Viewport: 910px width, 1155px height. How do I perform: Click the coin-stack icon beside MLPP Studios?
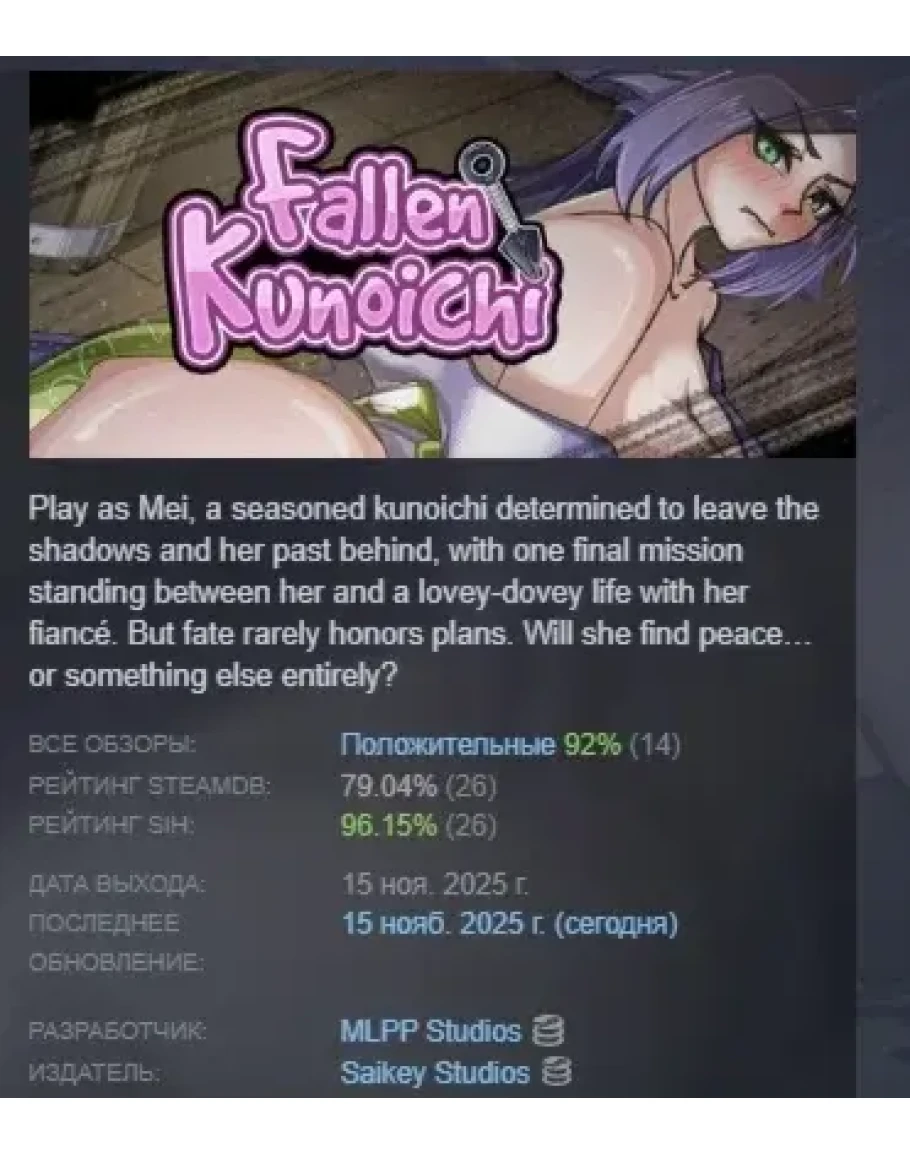click(548, 1030)
